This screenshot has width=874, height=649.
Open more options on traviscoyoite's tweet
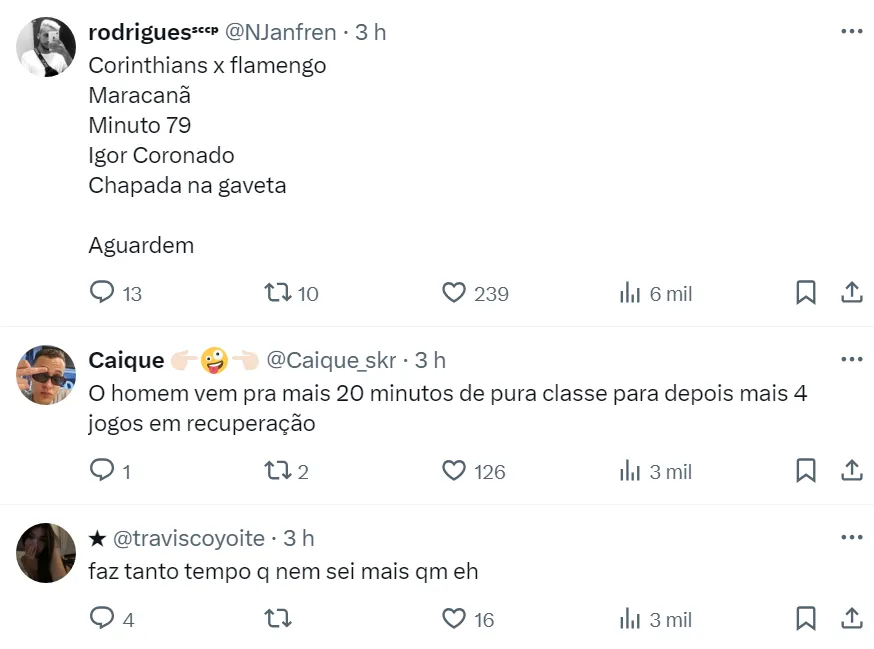point(851,538)
